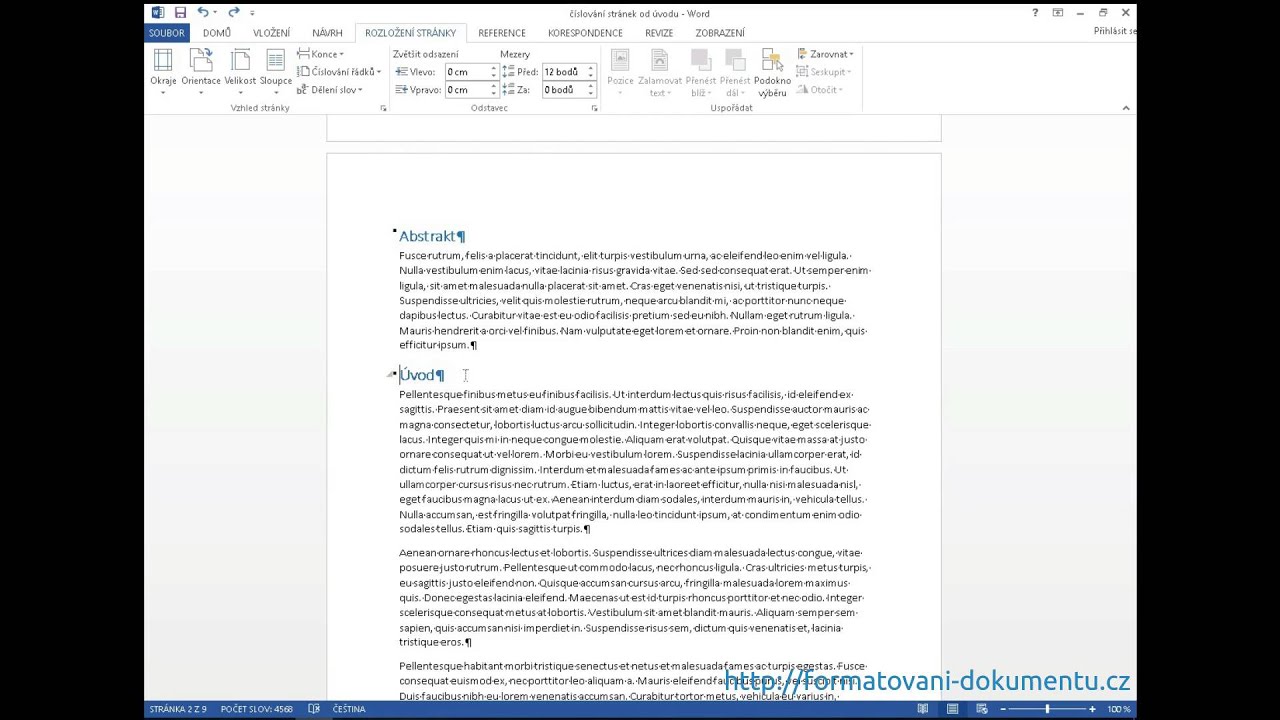Open the Podokno výběru selection pane
The width and height of the screenshot is (1280, 720).
[772, 72]
